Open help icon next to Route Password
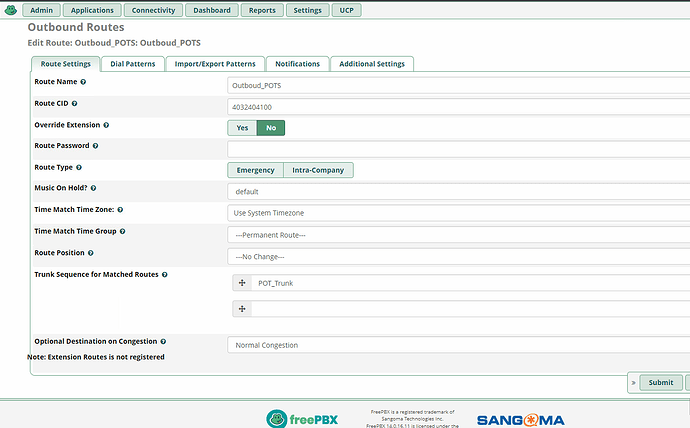This screenshot has height=428, width=690. (x=95, y=146)
